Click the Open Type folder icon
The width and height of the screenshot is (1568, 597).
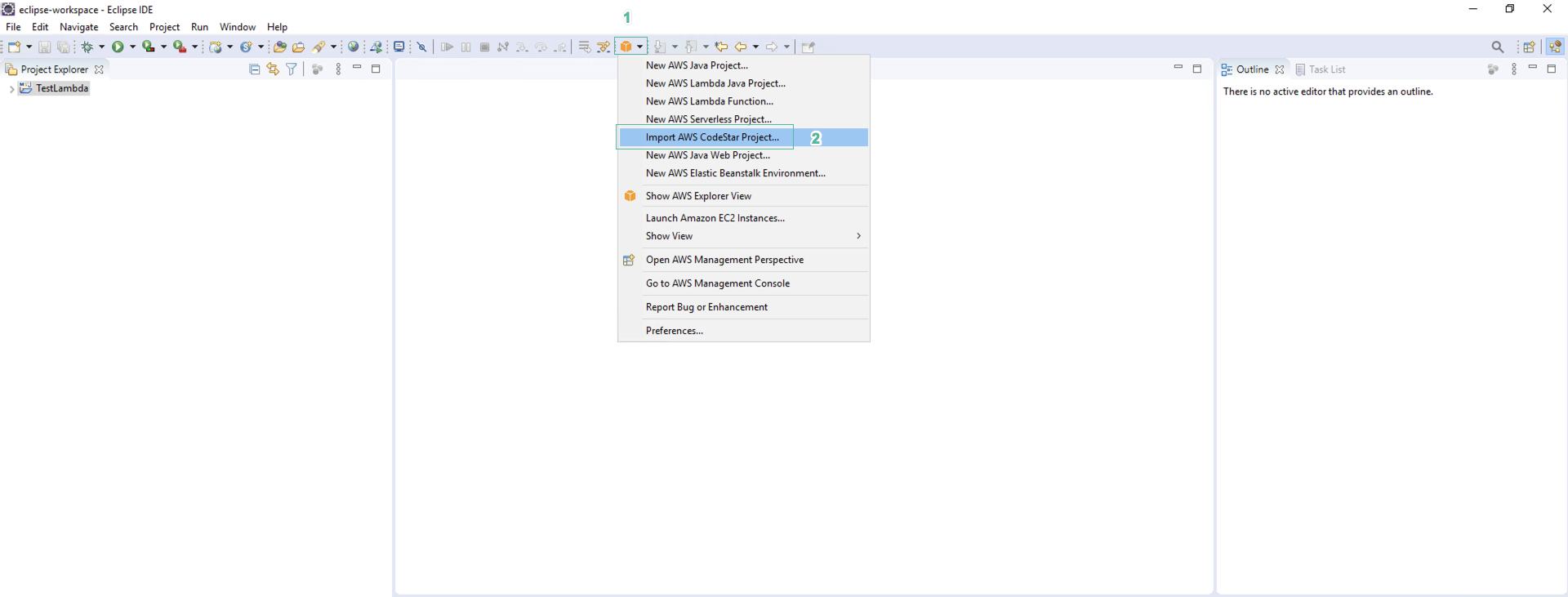coord(280,47)
